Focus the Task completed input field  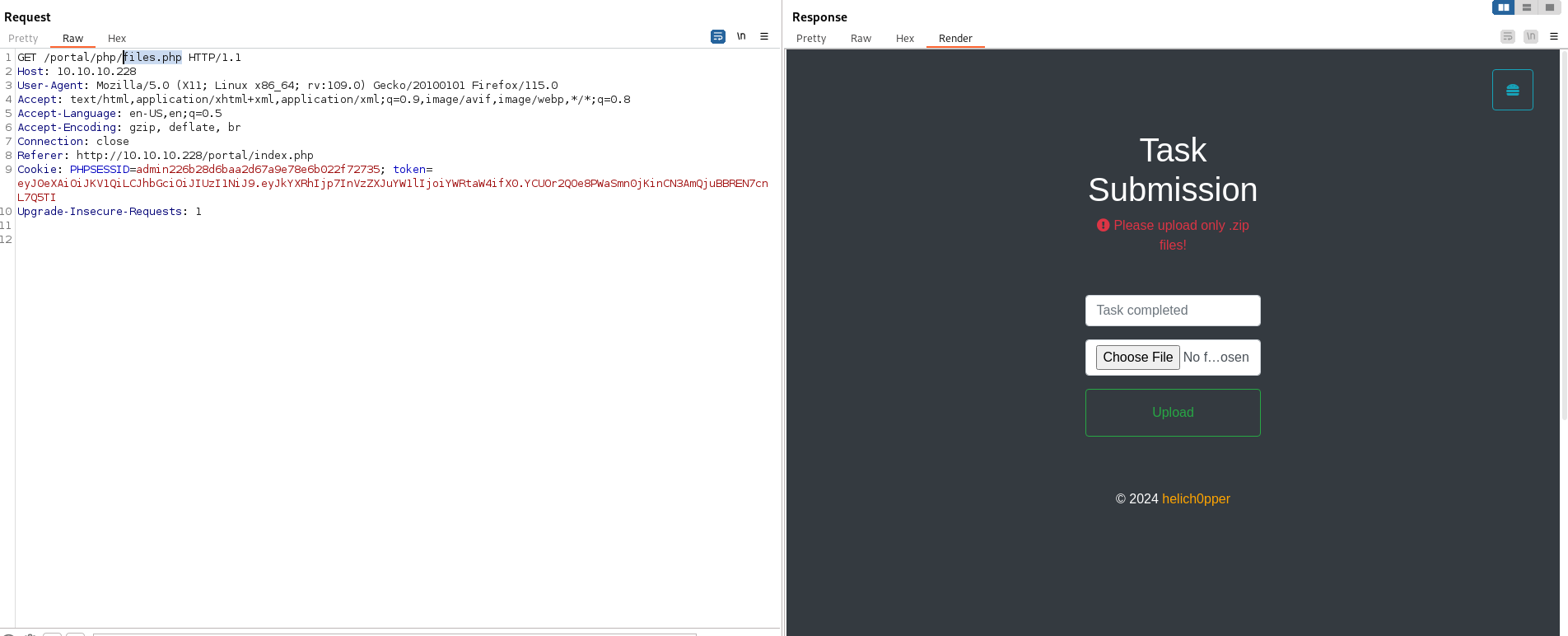point(1172,311)
